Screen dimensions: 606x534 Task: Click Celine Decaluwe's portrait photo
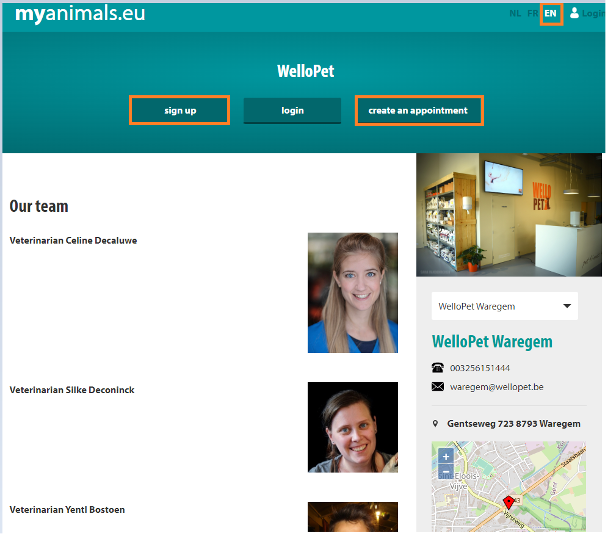click(x=352, y=293)
